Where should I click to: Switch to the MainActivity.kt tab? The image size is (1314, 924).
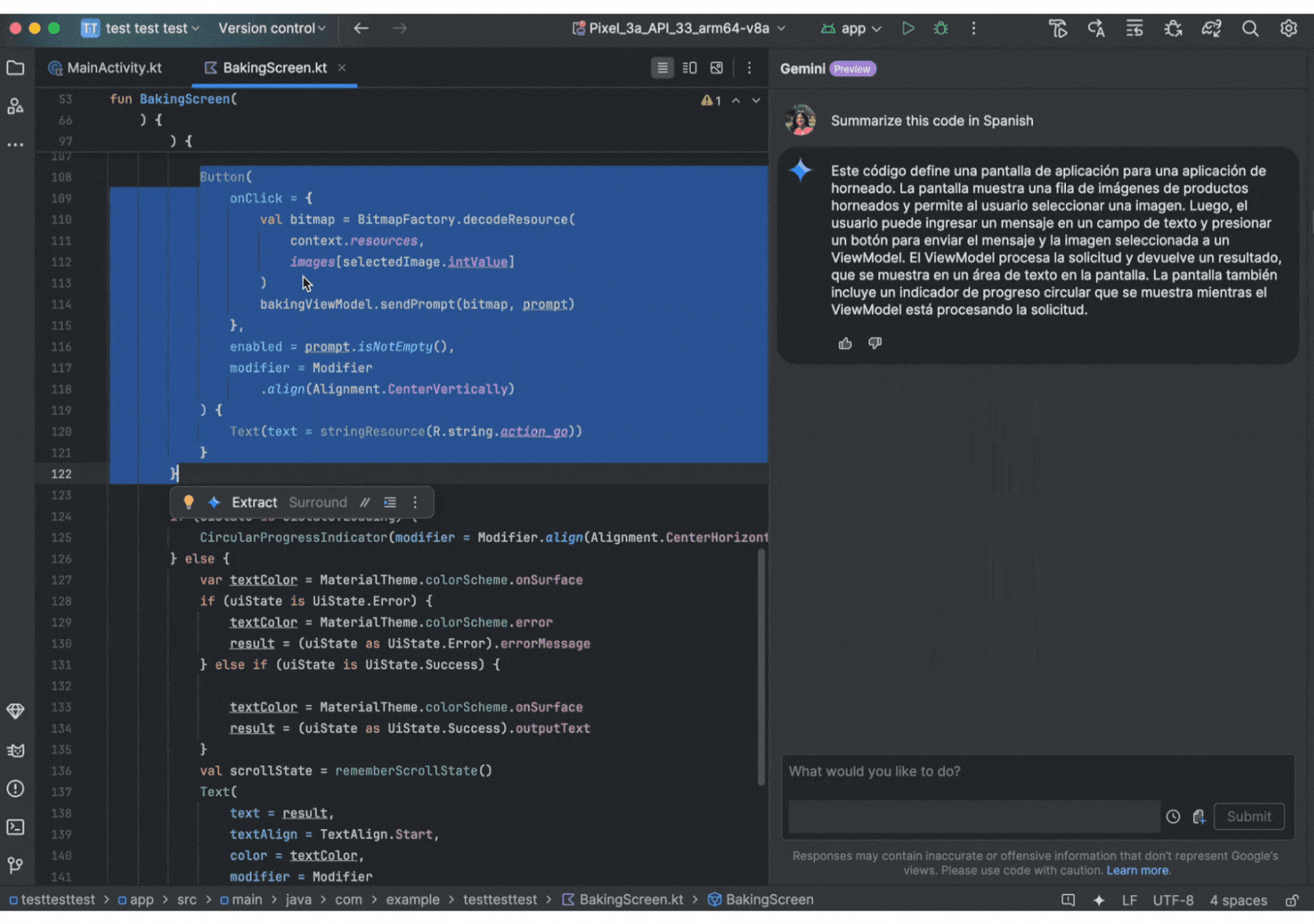point(114,68)
